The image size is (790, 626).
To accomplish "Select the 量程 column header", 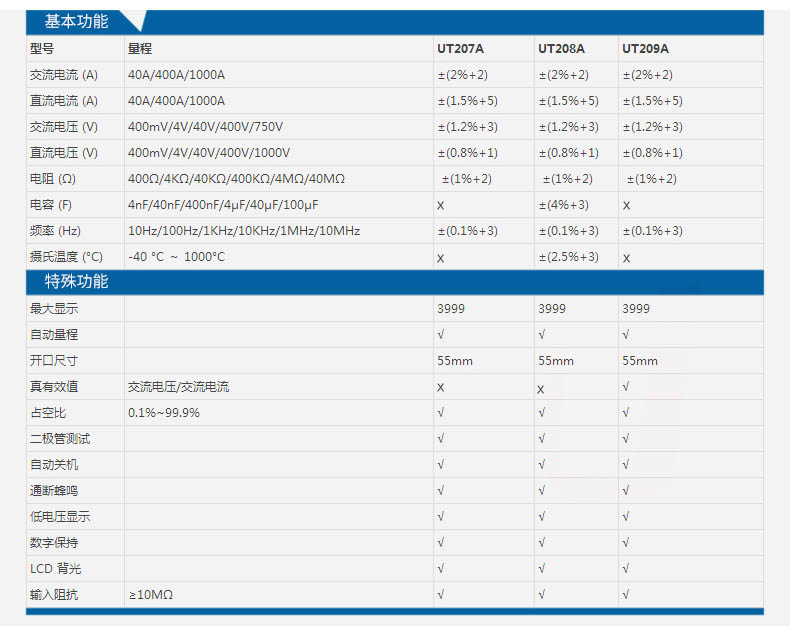I will pos(140,49).
